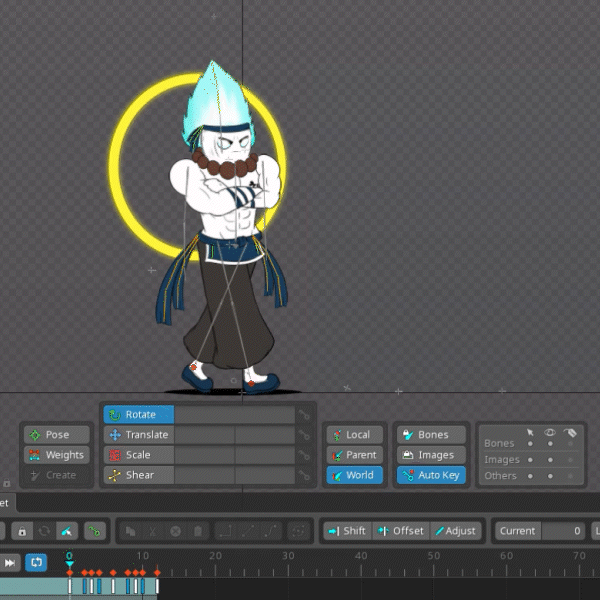Click frame 20 on the timeline ruler
Image resolution: width=600 pixels, height=600 pixels.
pos(215,556)
